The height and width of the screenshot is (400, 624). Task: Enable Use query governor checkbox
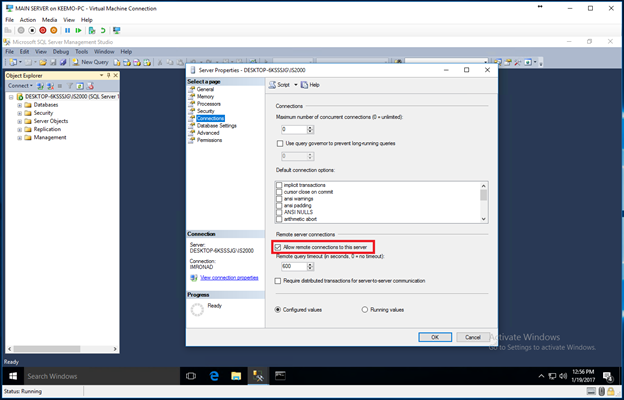coord(279,143)
